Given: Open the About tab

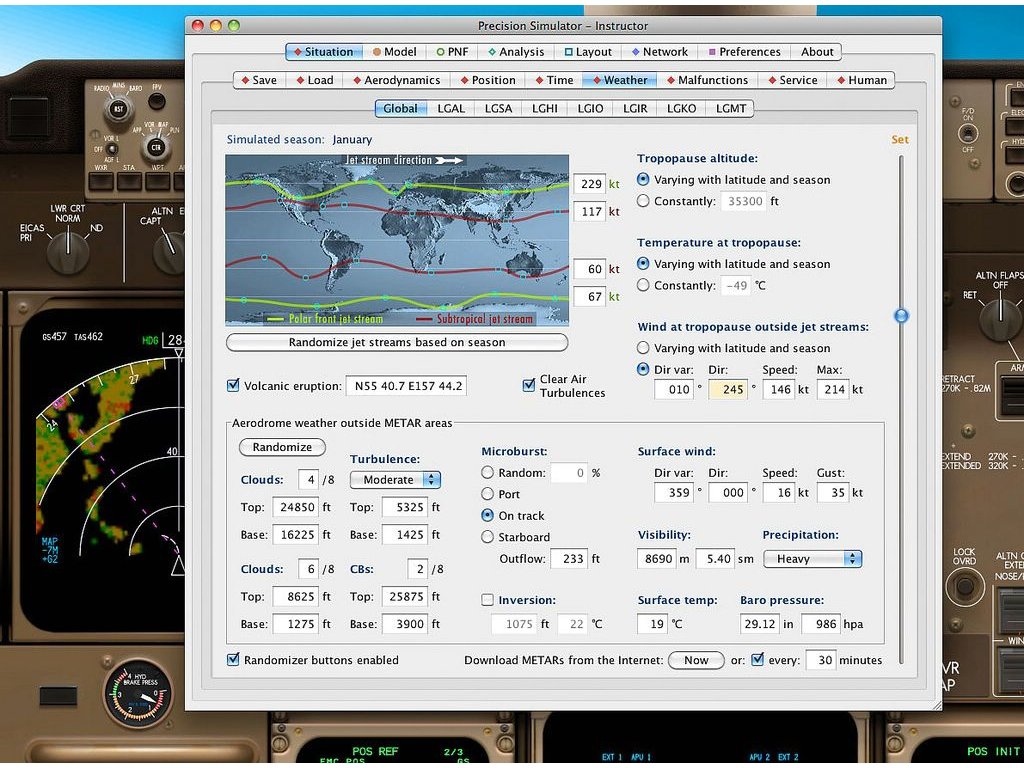Looking at the screenshot, I should [x=817, y=52].
